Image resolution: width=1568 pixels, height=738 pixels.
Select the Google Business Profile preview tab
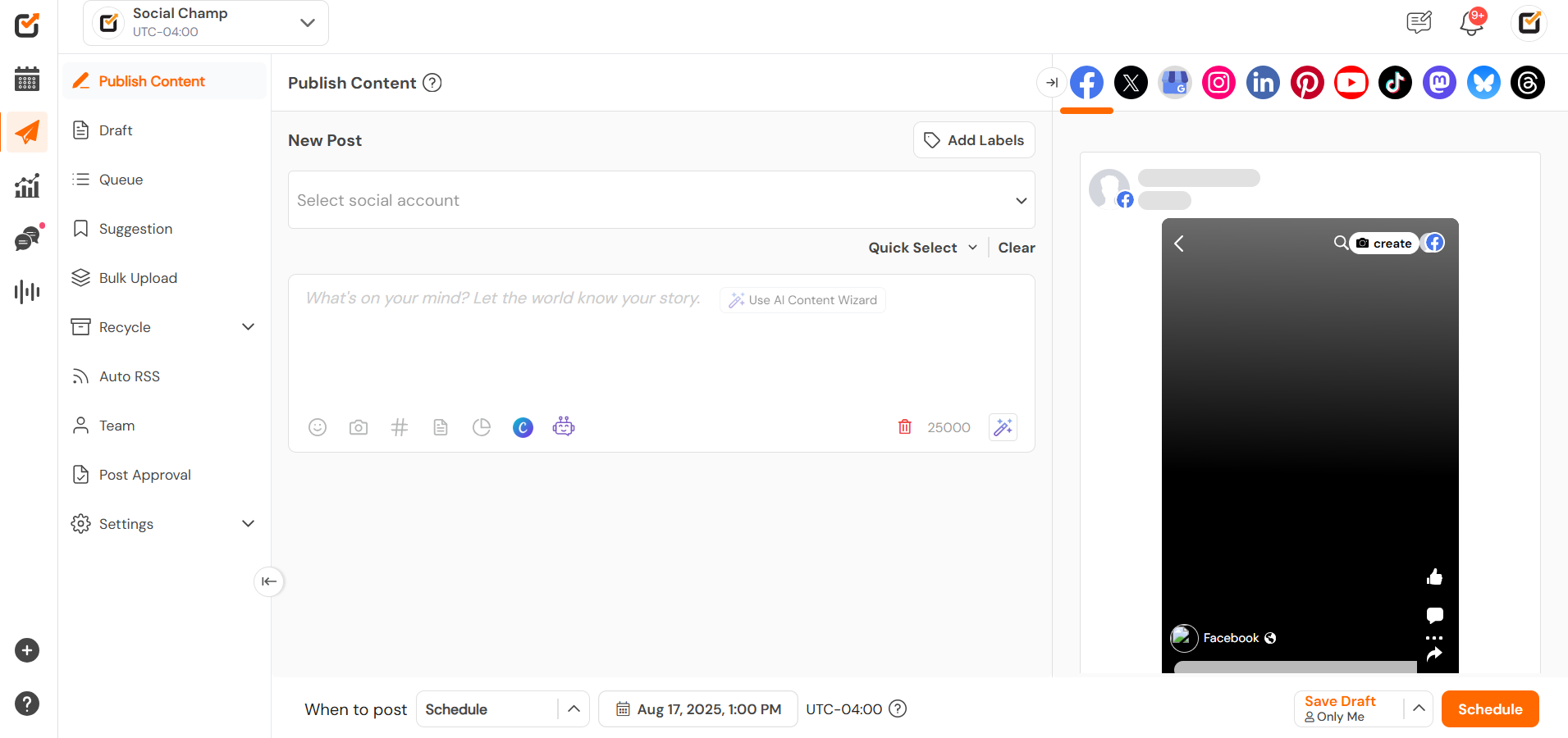[x=1175, y=83]
